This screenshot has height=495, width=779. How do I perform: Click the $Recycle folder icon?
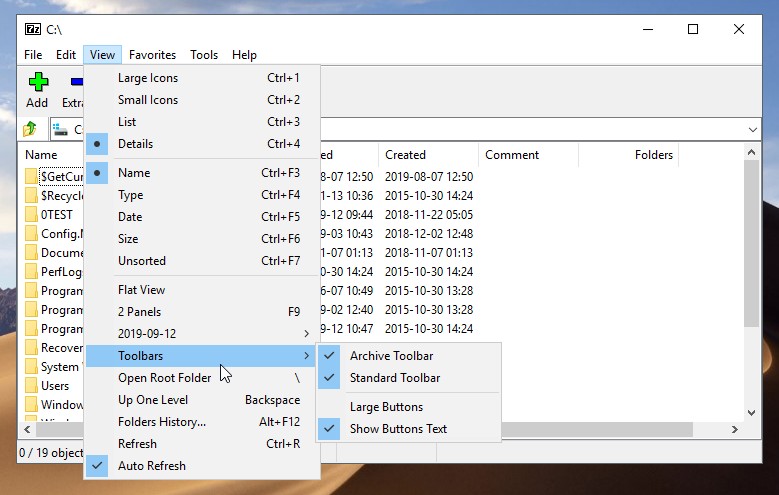31,195
